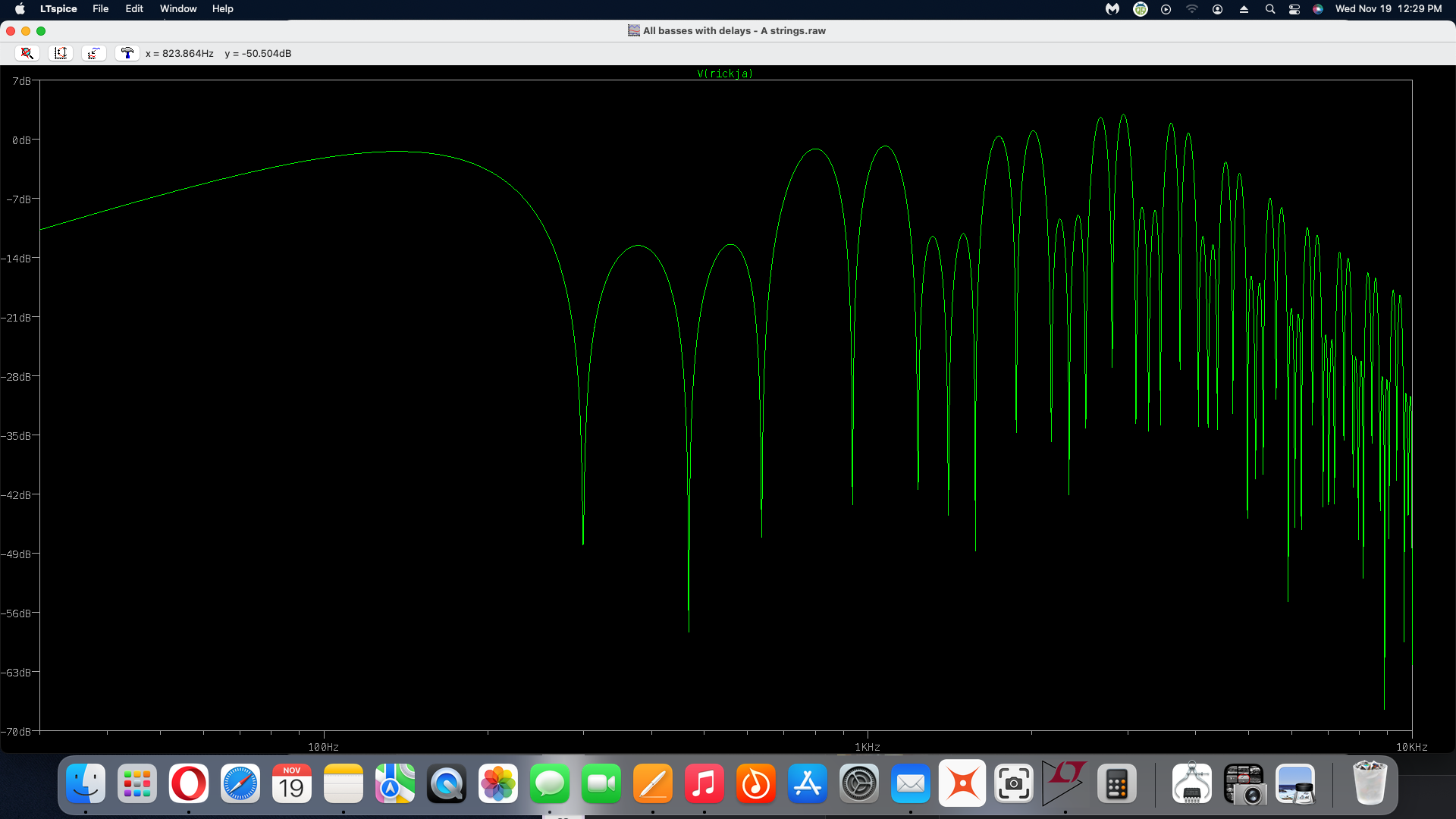Open Photos from the Dock
Image resolution: width=1456 pixels, height=819 pixels.
pyautogui.click(x=498, y=783)
